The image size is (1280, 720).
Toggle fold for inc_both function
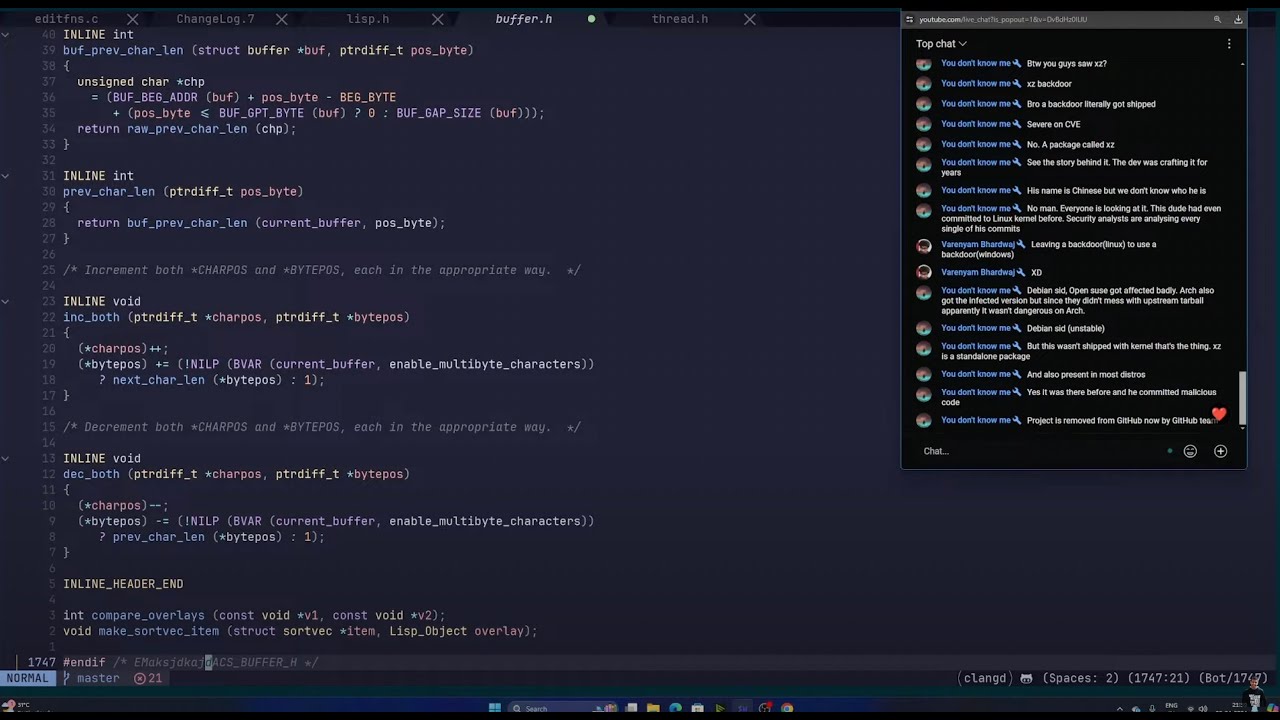point(6,301)
